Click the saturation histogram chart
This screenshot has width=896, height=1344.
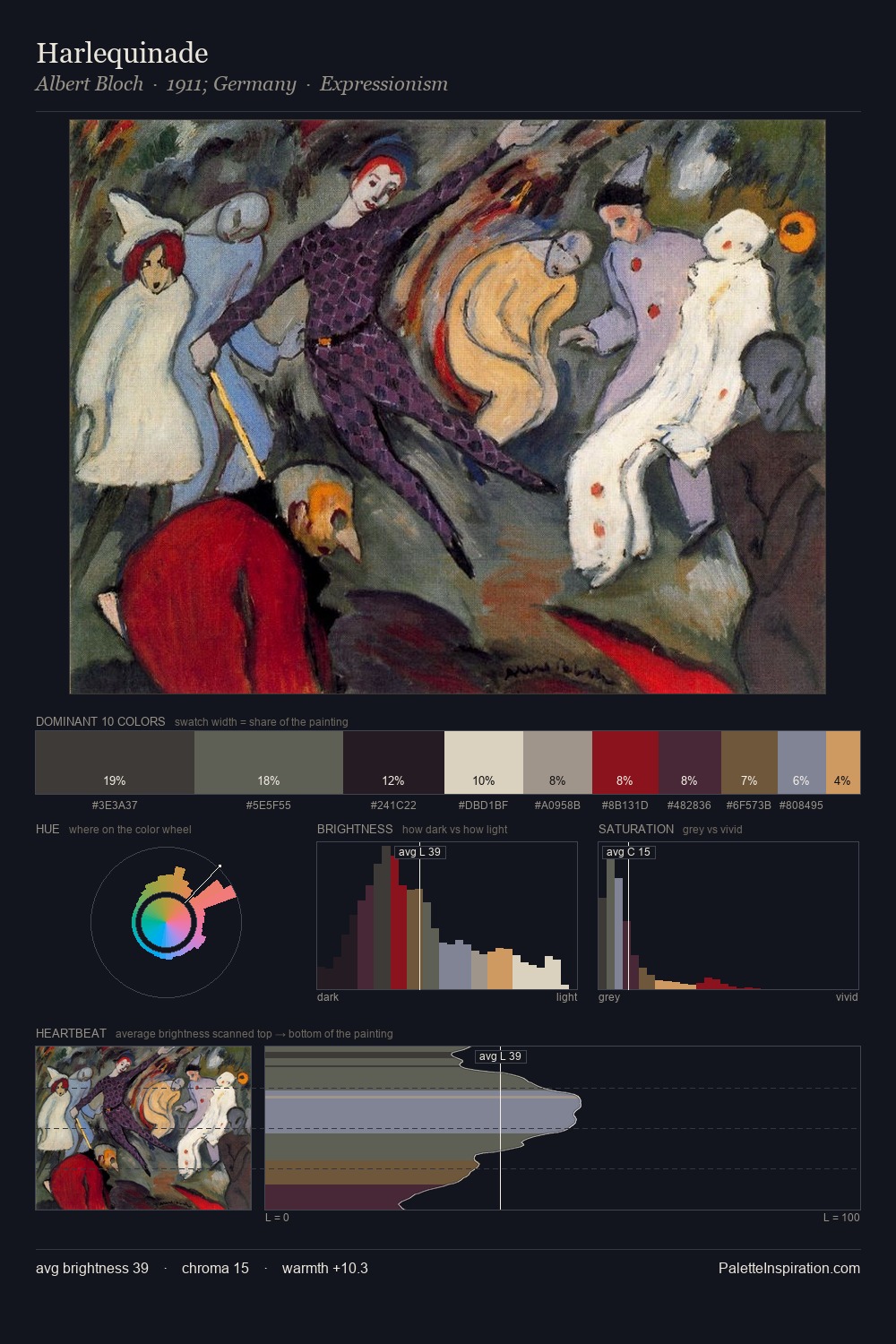[728, 916]
